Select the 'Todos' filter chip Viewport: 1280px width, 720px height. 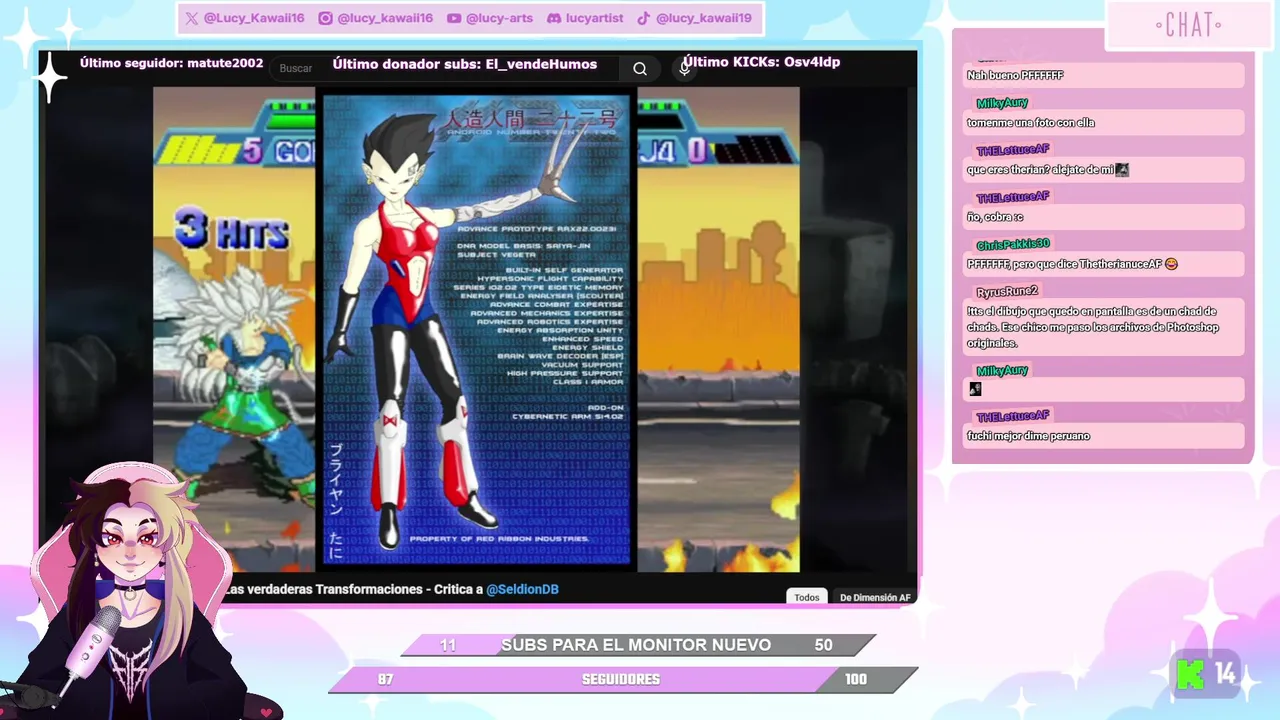[807, 597]
